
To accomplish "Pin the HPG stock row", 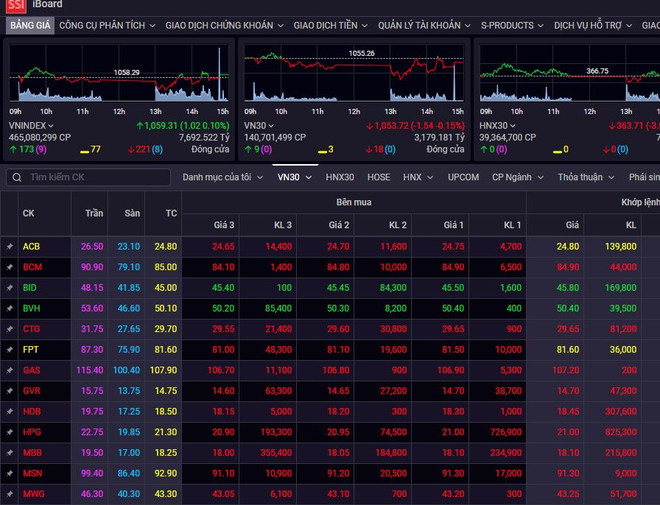I will coord(9,432).
